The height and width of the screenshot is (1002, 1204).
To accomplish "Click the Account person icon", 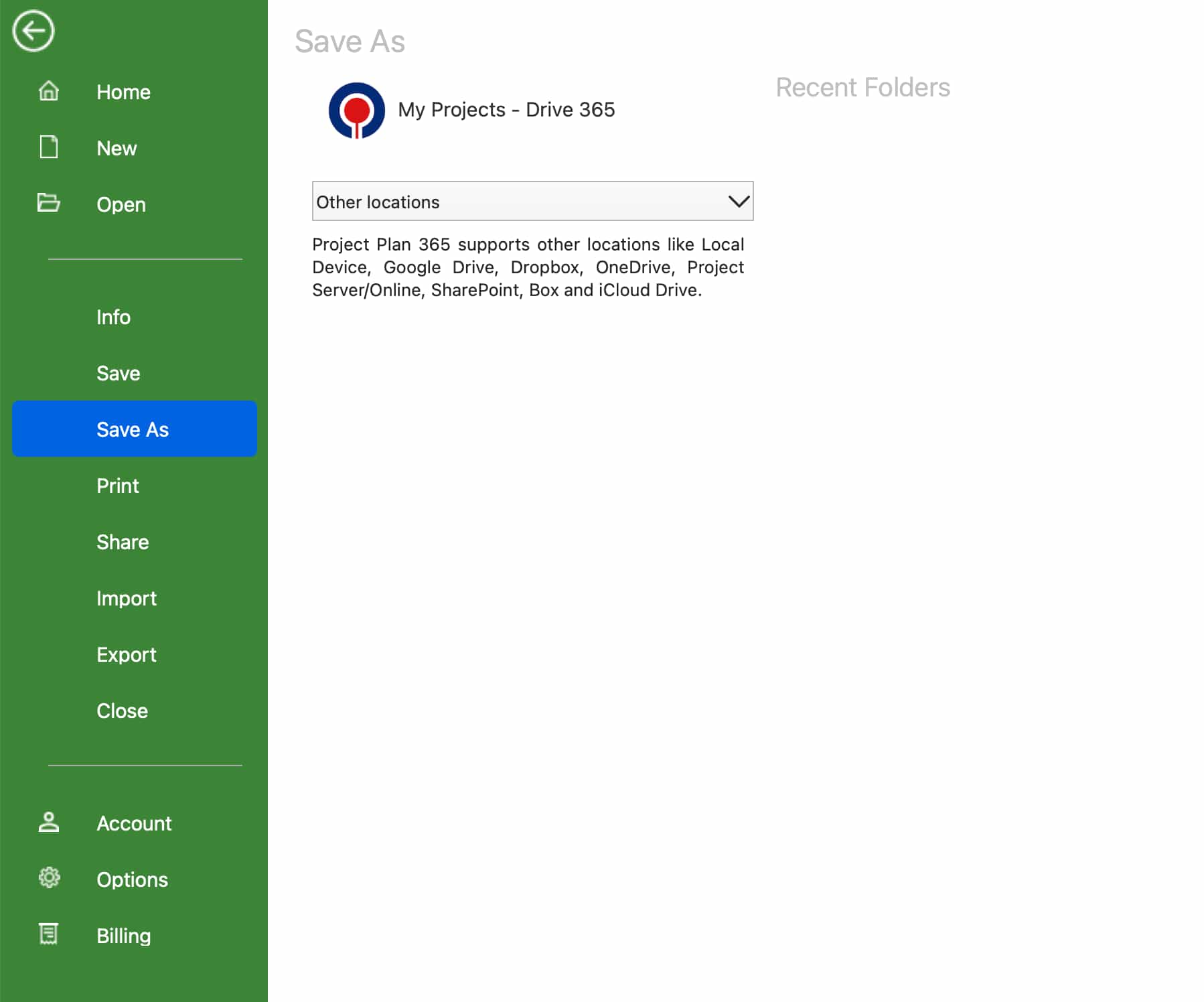I will point(49,822).
